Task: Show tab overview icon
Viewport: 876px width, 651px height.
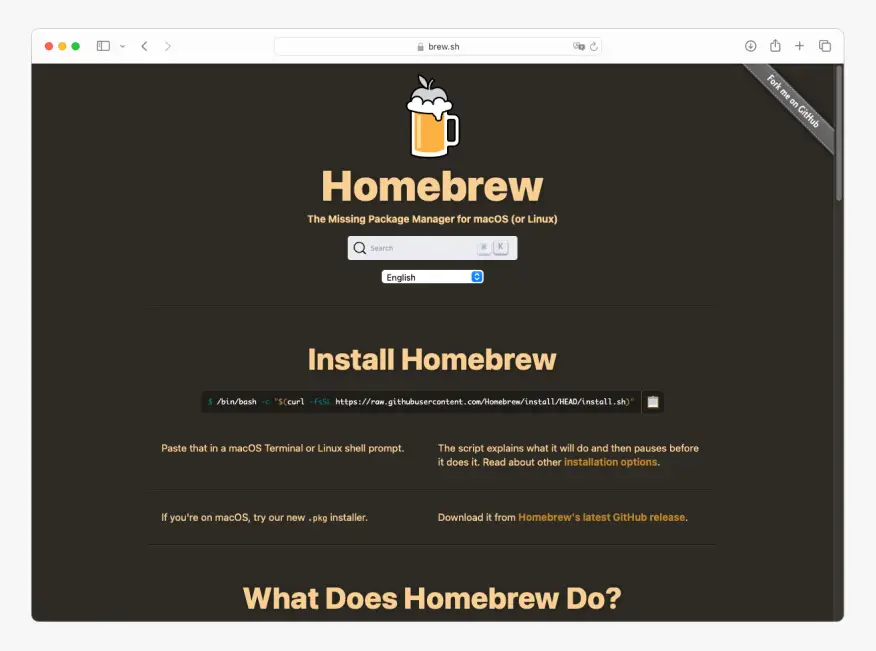Action: (825, 46)
